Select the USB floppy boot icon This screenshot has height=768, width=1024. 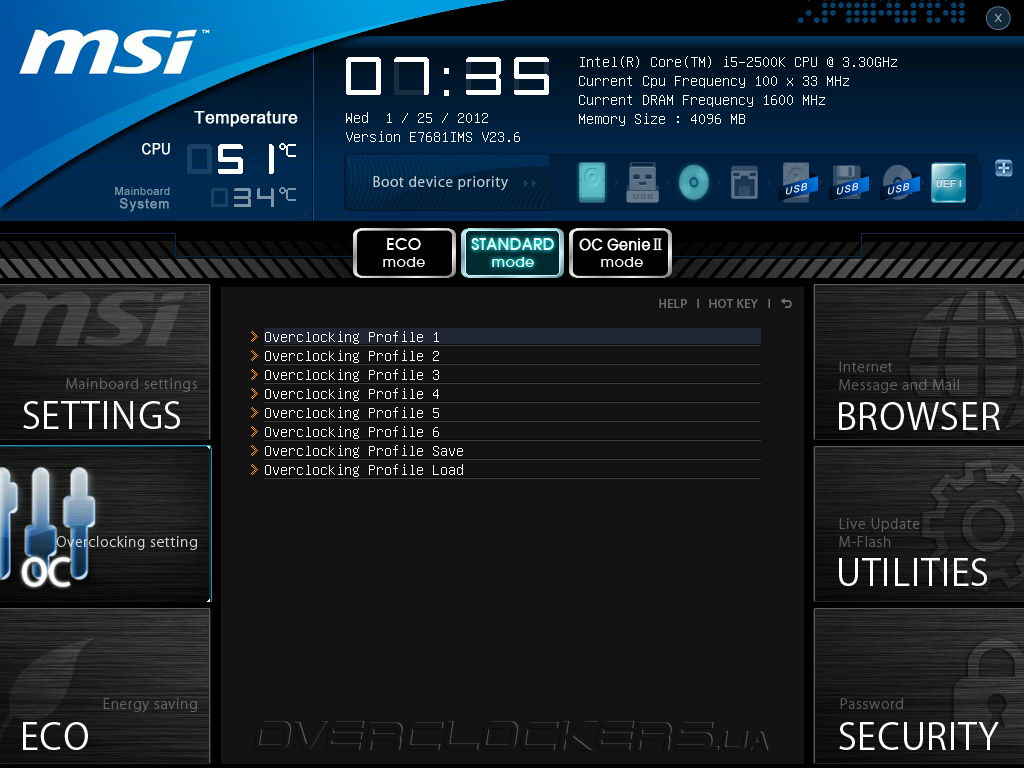point(848,183)
